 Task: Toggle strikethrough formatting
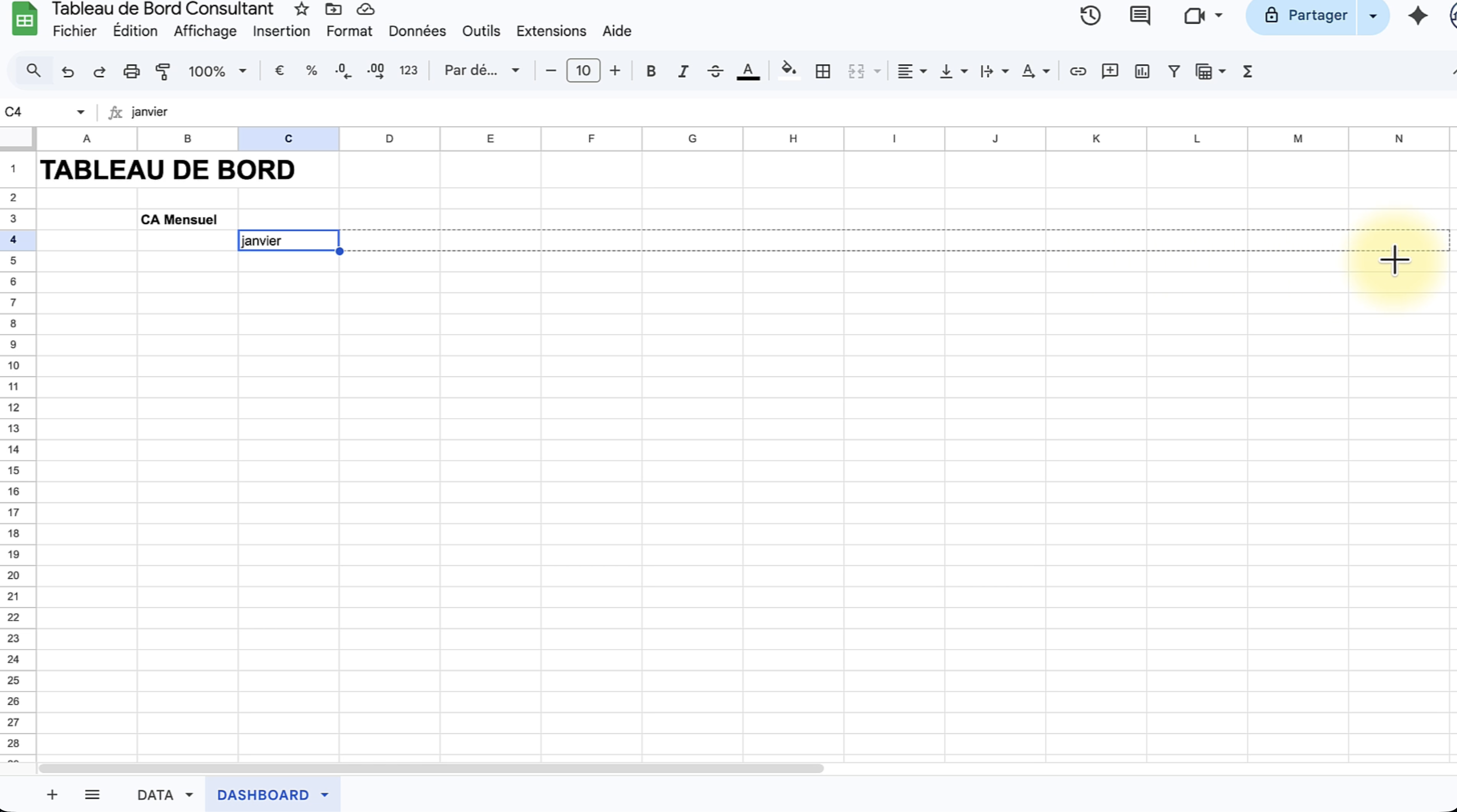point(715,71)
